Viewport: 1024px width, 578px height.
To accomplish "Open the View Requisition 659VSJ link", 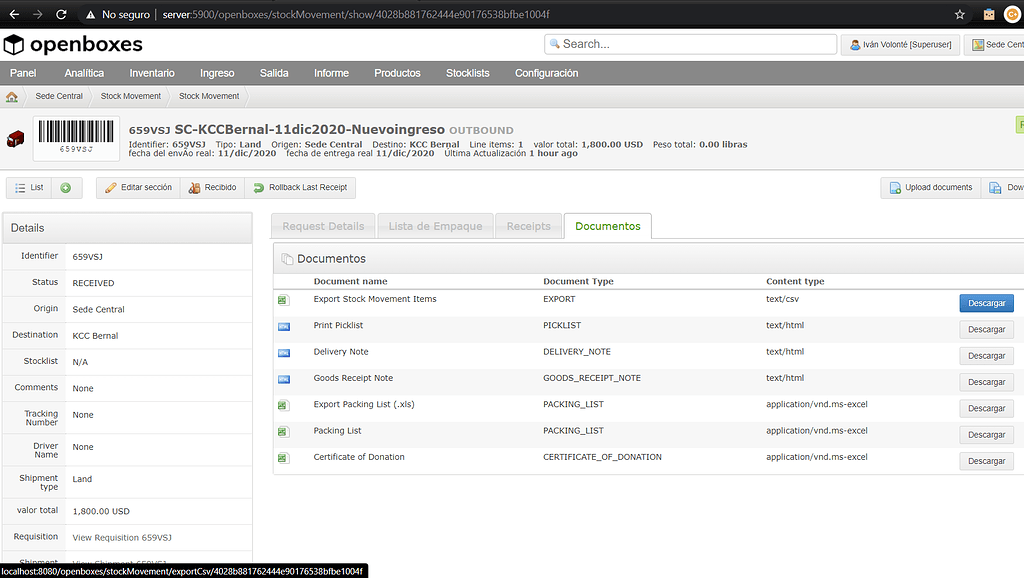I will [119, 537].
